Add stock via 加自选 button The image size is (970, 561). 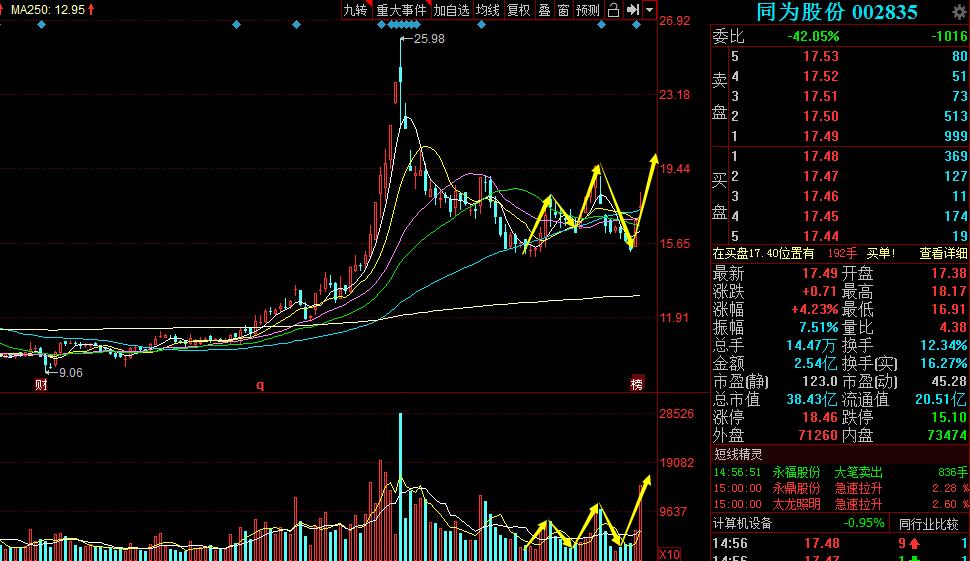click(452, 10)
